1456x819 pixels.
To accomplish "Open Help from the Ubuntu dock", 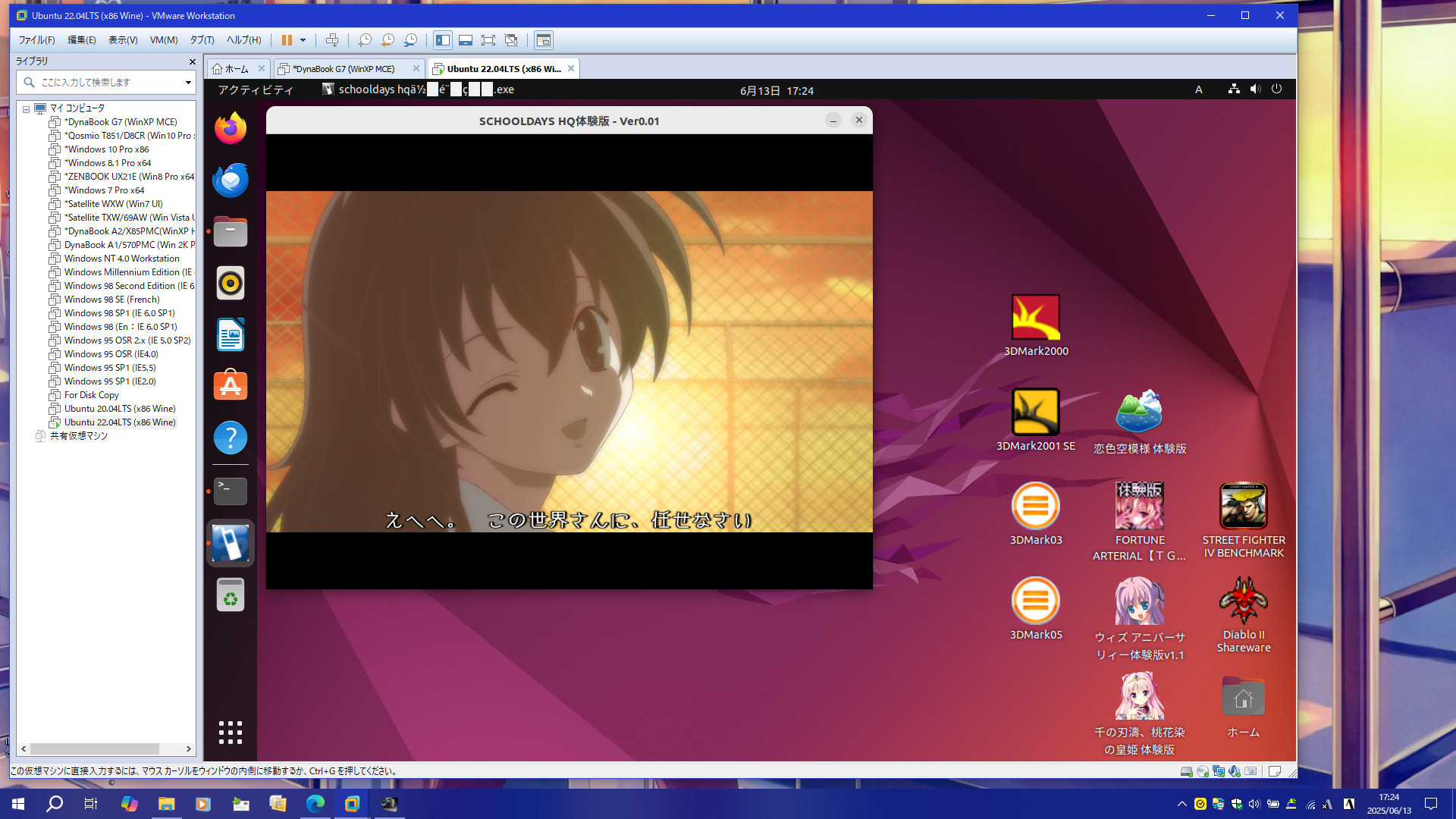I will [x=231, y=438].
